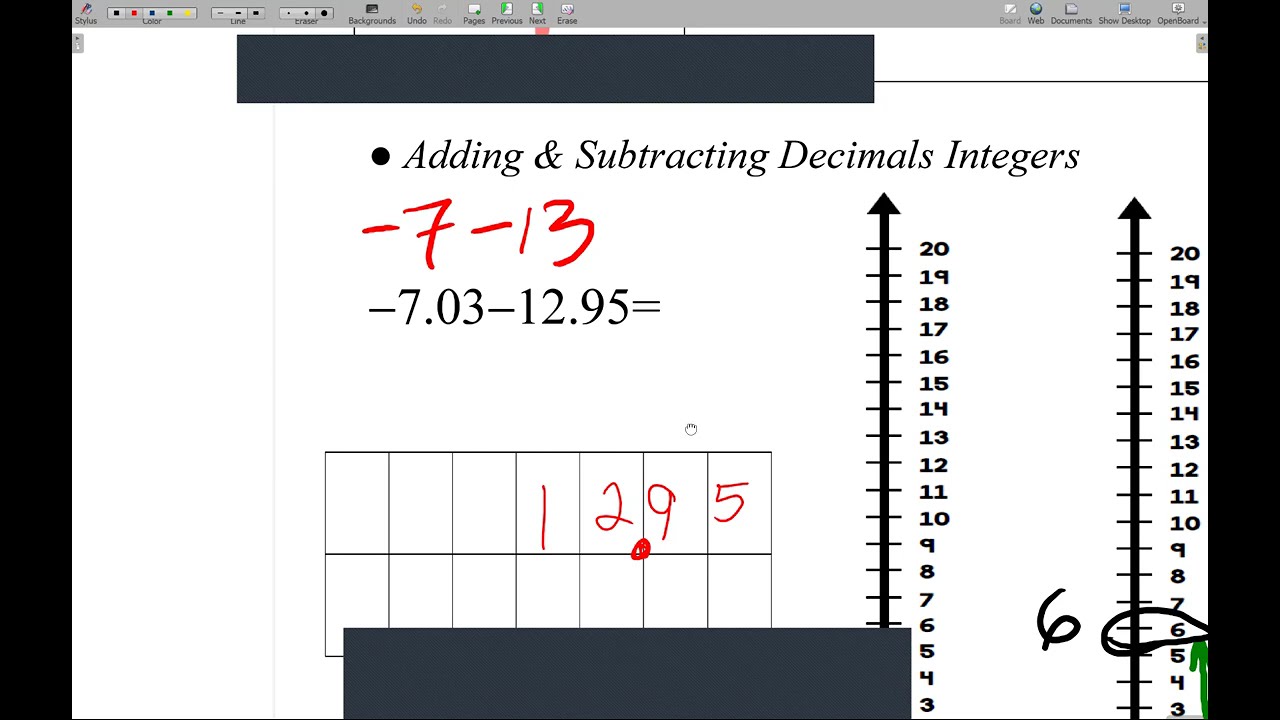Expand the right side panel tab
This screenshot has height=720, width=1280.
1202,43
